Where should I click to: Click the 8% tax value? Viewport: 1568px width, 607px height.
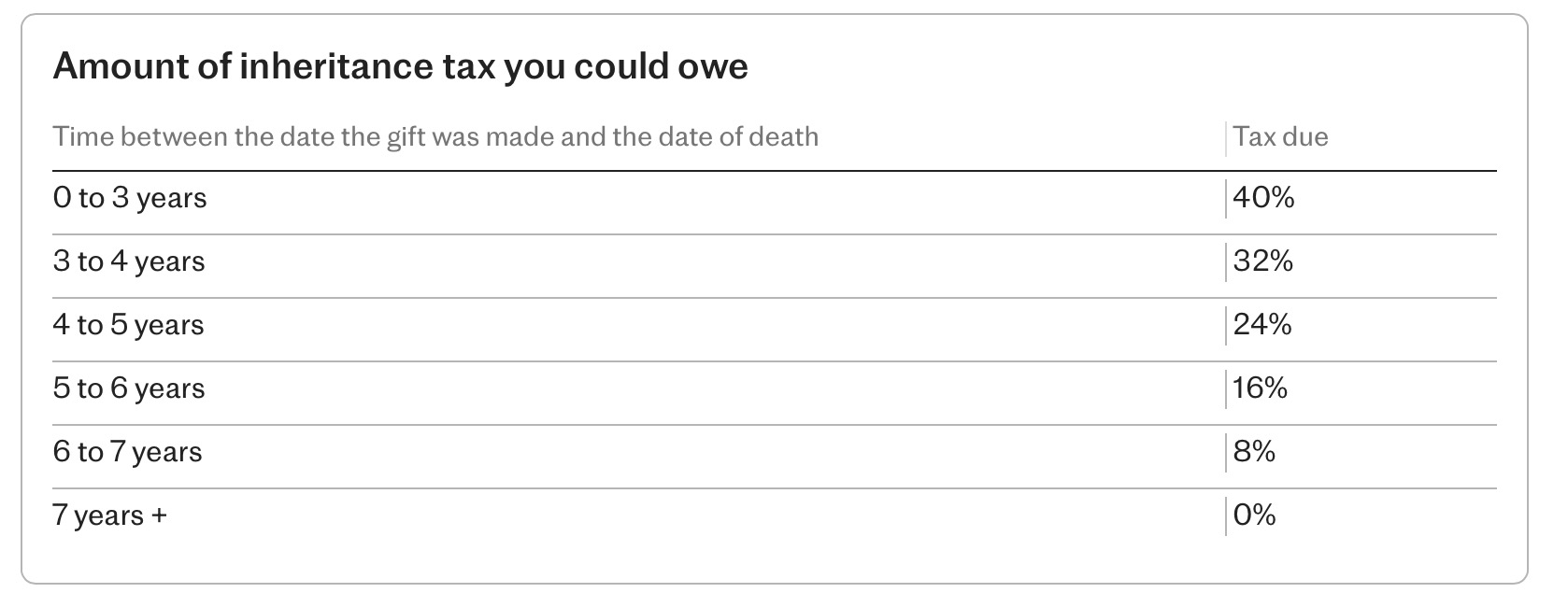tap(1254, 452)
